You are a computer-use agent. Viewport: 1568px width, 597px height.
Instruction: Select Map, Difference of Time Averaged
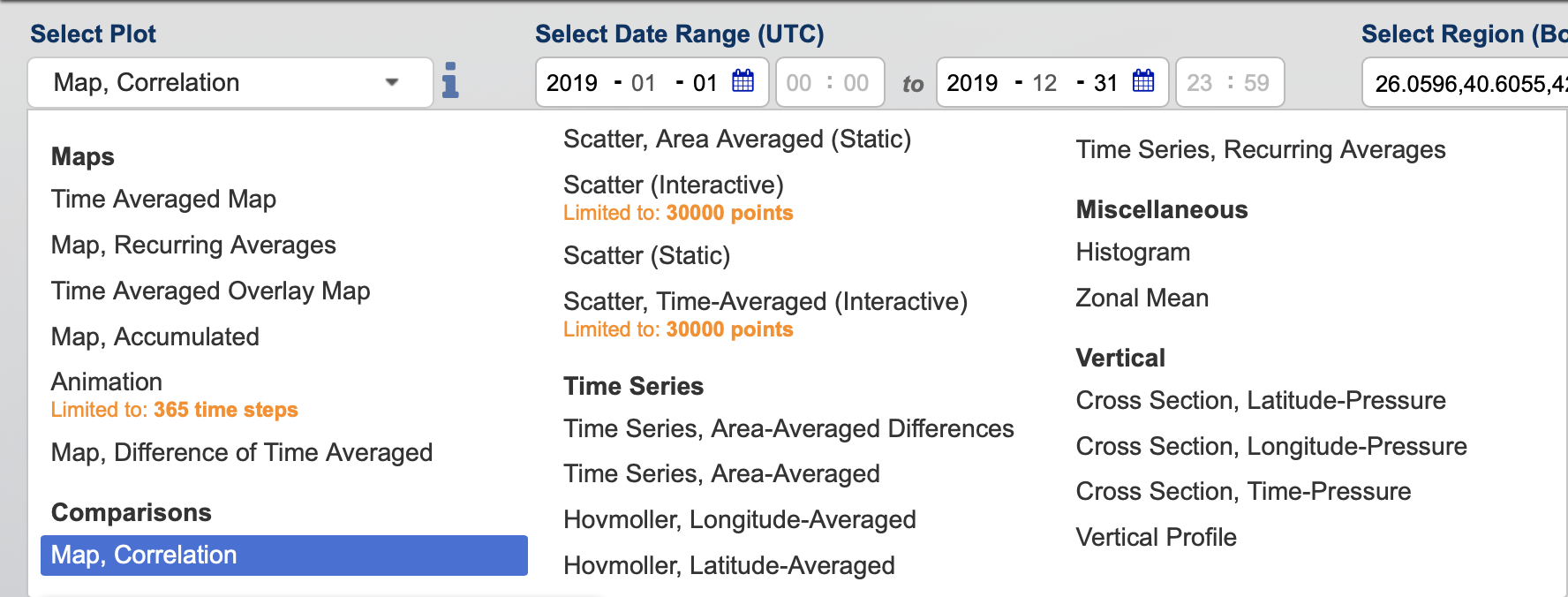242,452
